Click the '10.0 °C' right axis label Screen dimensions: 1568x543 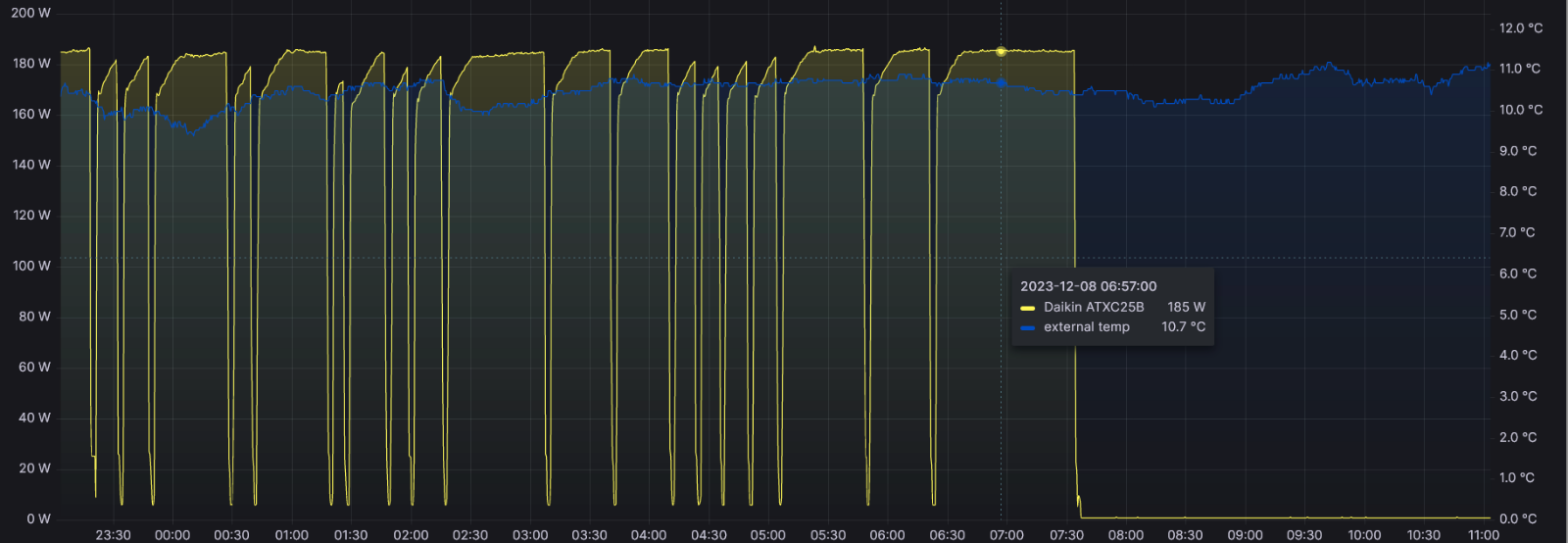(1521, 110)
